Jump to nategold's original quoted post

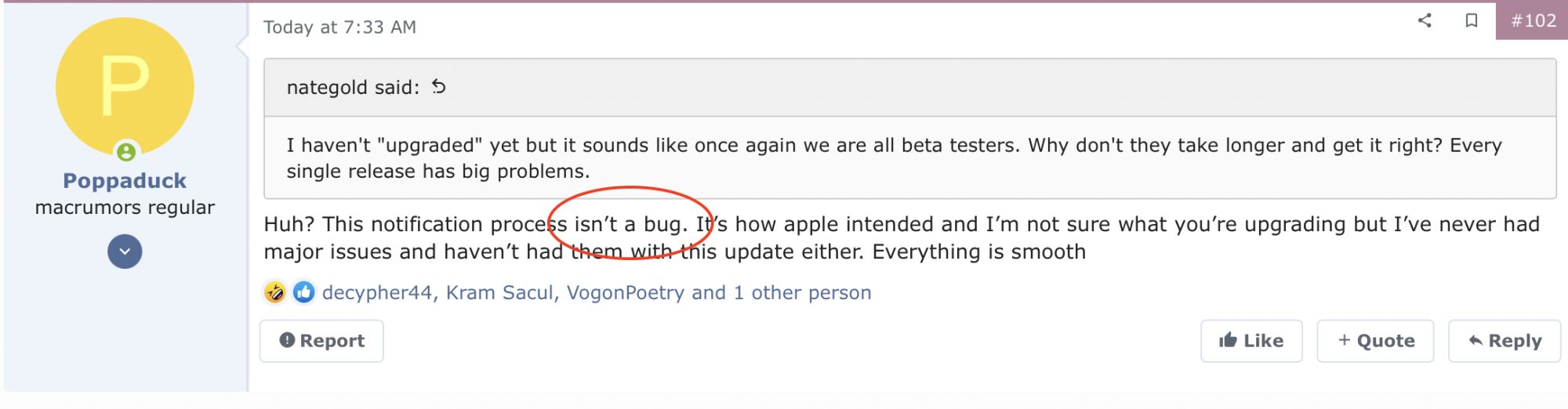click(x=439, y=87)
